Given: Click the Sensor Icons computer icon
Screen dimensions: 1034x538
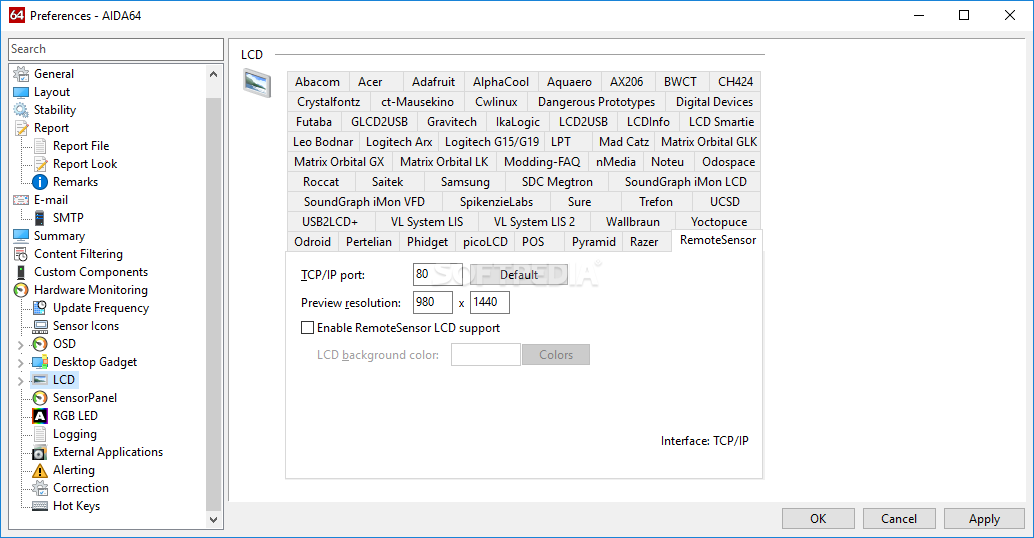Looking at the screenshot, I should tap(40, 326).
